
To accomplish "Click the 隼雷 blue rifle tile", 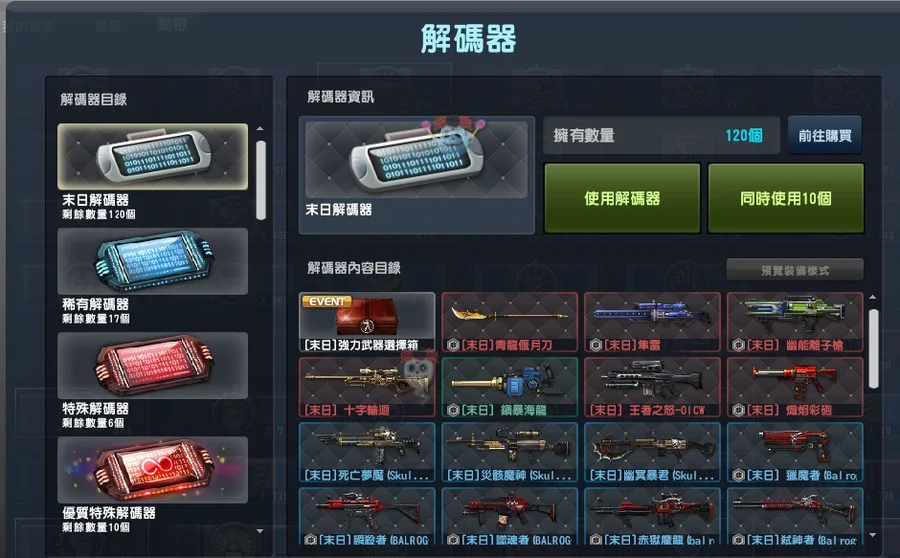I will pos(652,322).
